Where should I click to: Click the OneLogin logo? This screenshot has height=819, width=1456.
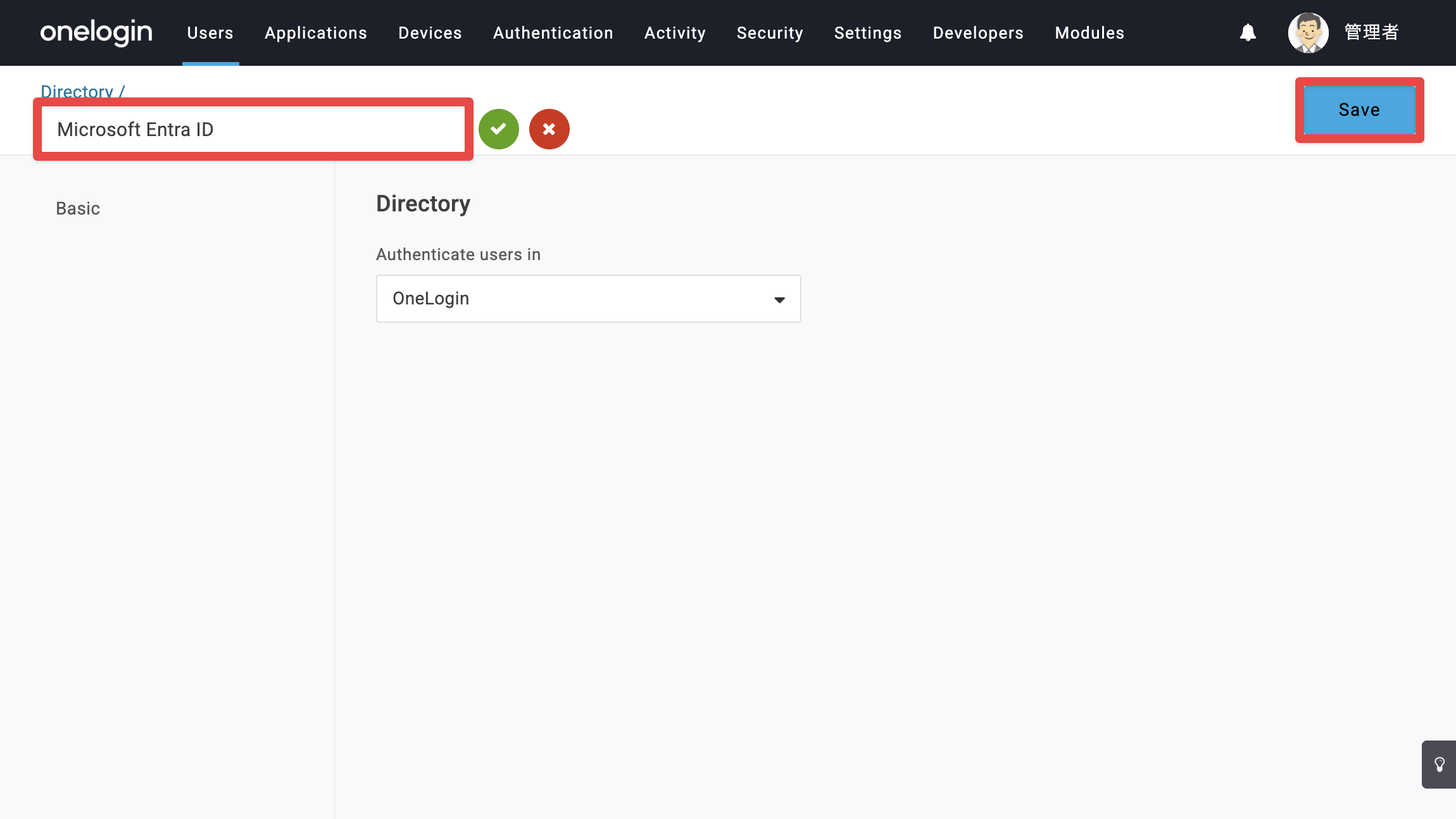click(96, 32)
